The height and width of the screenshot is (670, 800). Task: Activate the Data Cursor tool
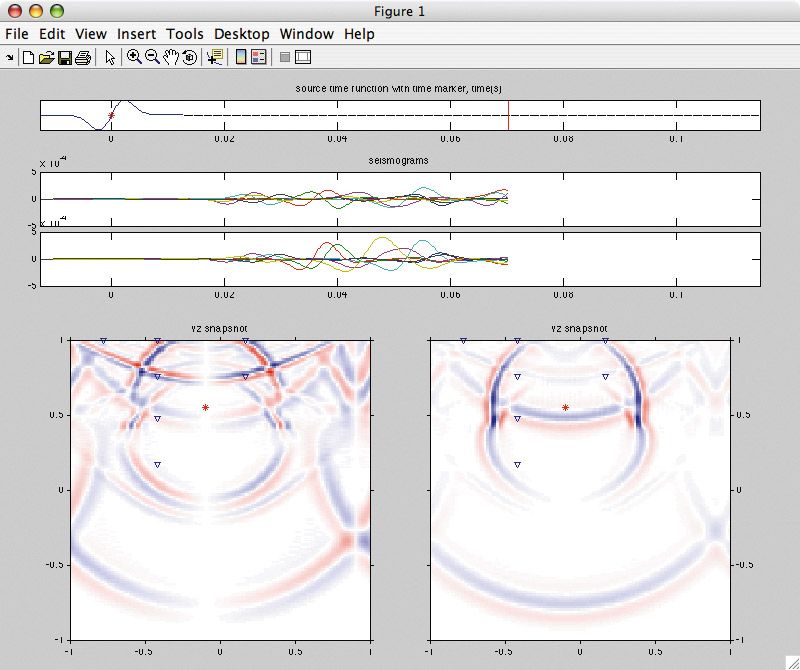click(214, 57)
